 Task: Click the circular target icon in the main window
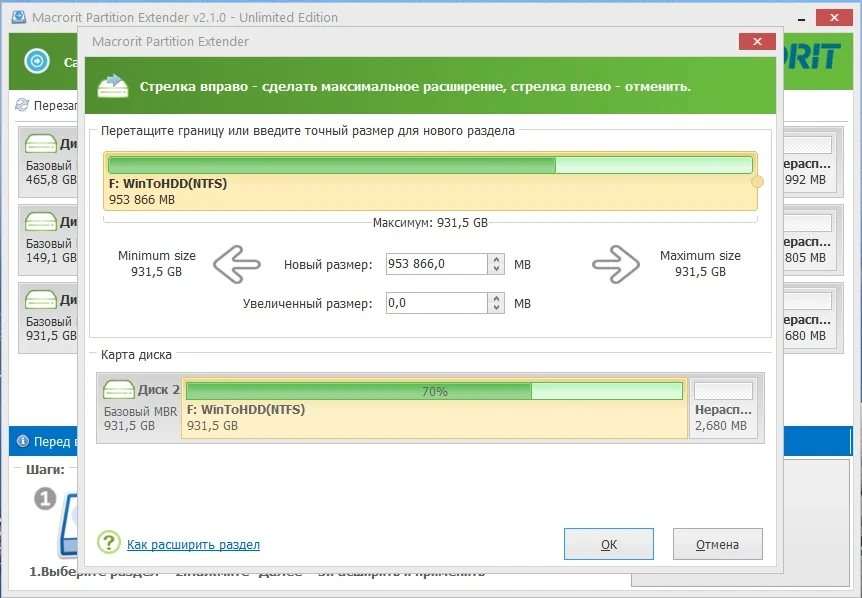(37, 60)
